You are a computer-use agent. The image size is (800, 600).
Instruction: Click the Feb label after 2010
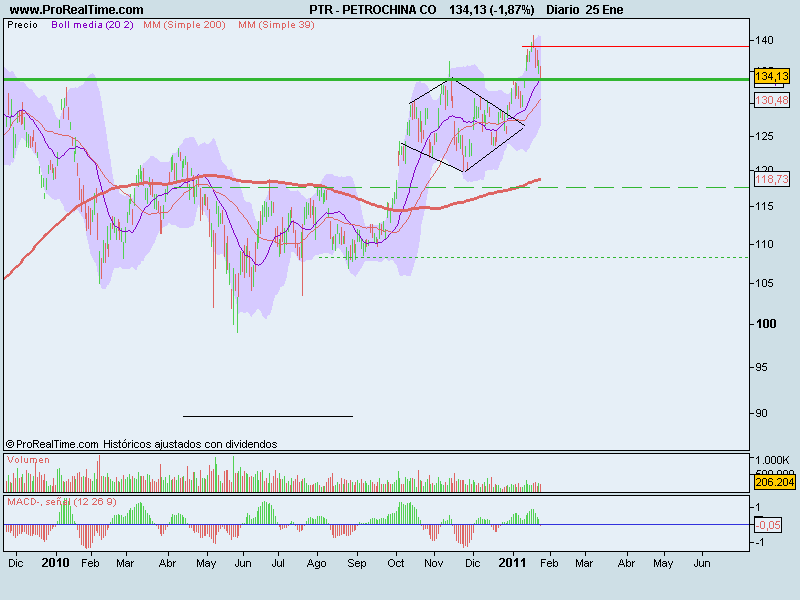pos(90,563)
